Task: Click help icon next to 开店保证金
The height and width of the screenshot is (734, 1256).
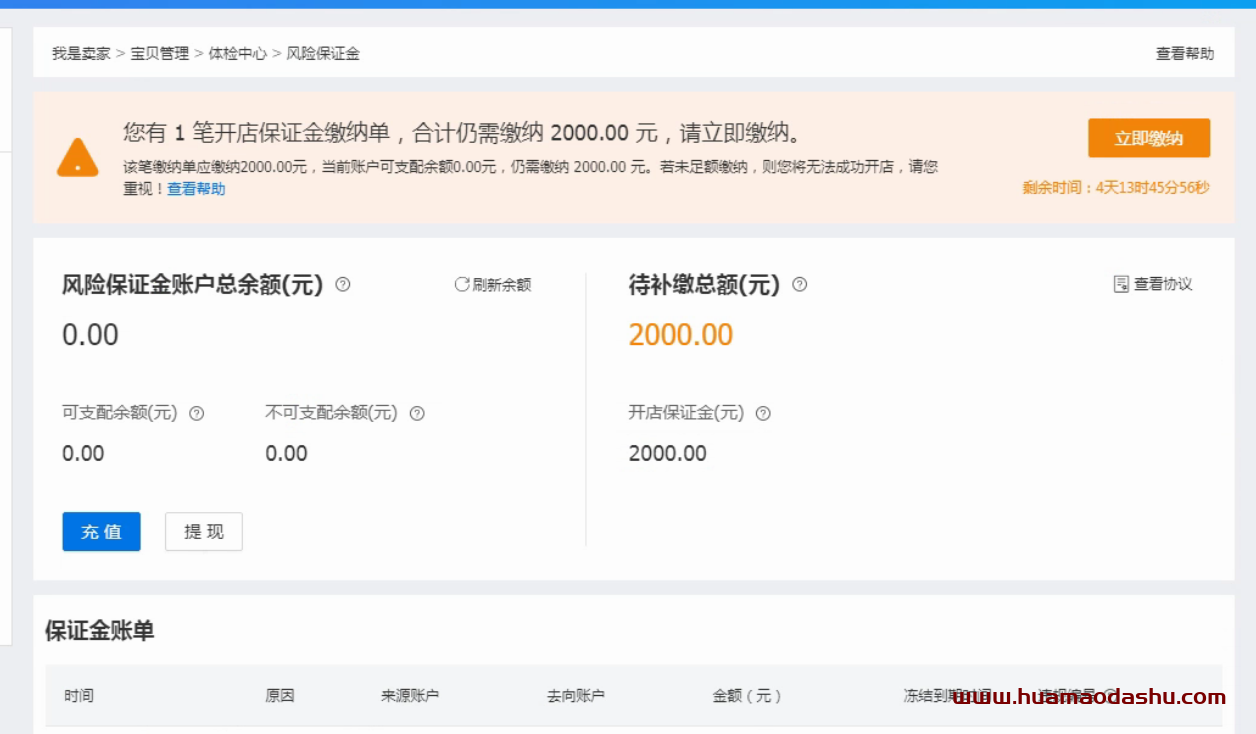Action: pos(763,413)
